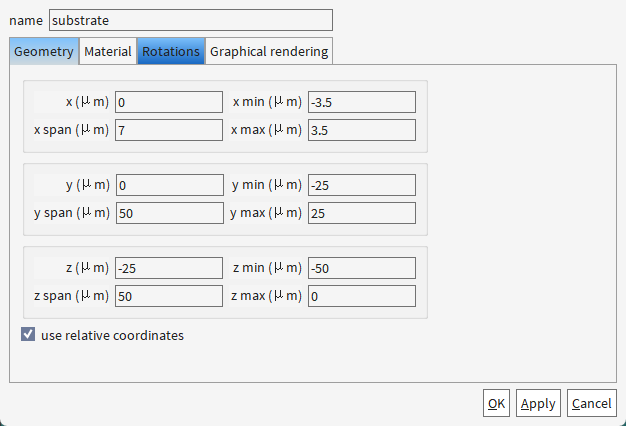Select the x max field with 3.5

click(362, 130)
